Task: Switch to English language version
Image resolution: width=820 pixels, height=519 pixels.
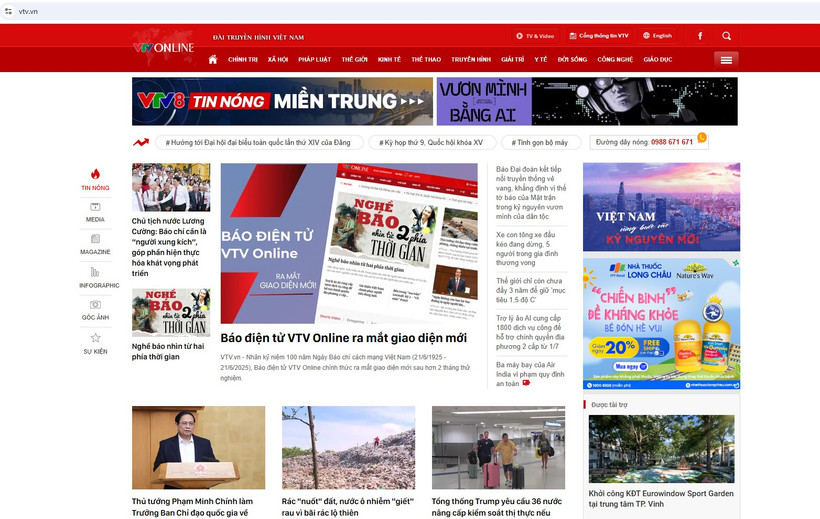Action: pos(657,36)
